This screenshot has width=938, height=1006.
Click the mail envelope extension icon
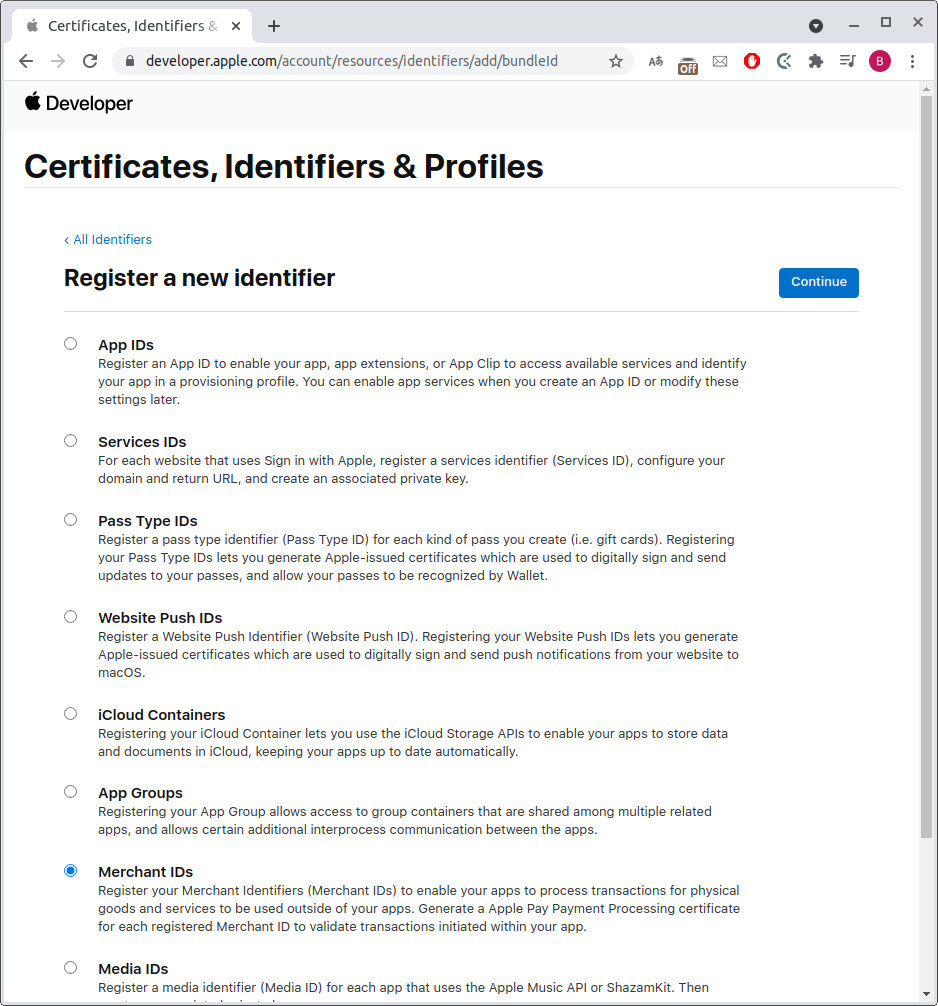tap(720, 61)
